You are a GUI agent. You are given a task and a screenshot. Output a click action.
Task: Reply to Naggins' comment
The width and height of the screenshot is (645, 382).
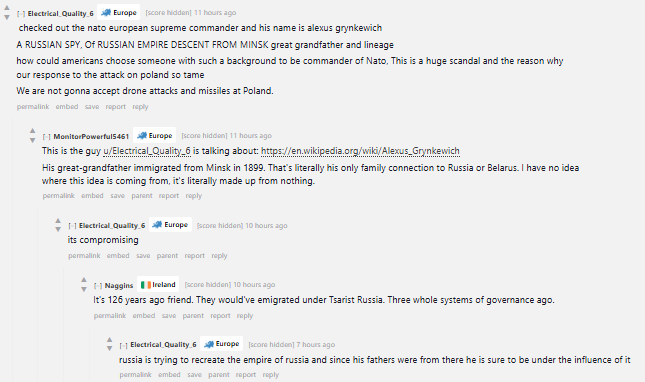245,316
